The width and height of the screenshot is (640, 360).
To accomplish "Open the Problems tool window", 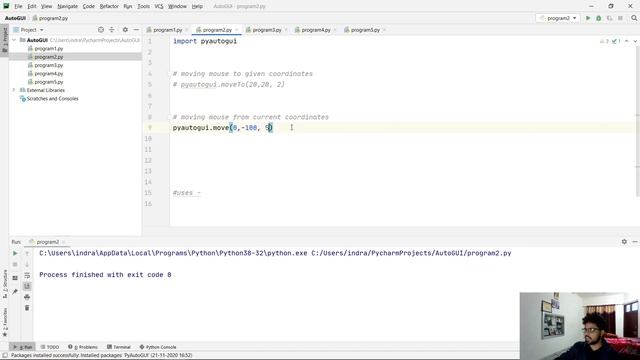I will 83,347.
